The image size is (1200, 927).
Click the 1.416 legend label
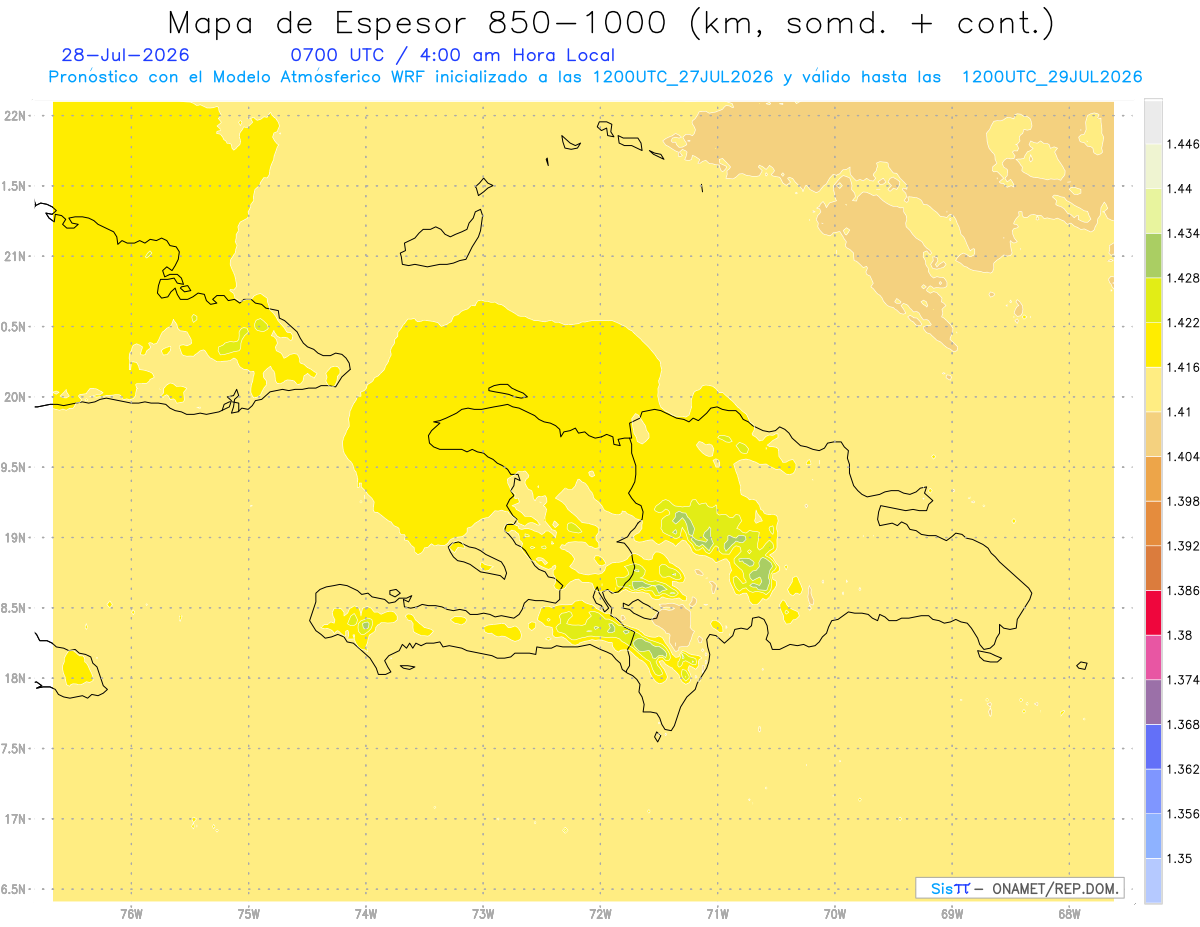[x=1184, y=367]
